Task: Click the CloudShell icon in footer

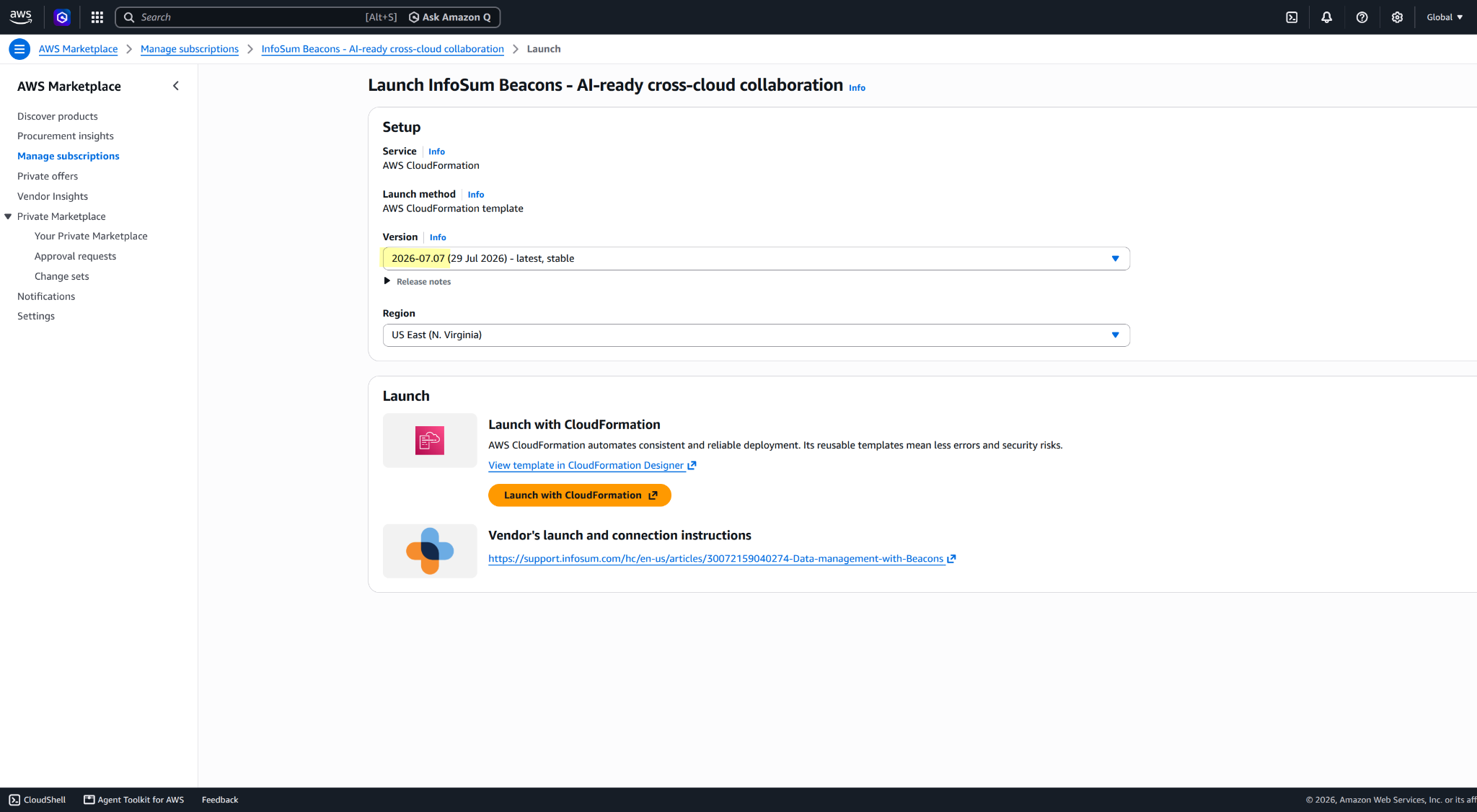Action: 14,800
